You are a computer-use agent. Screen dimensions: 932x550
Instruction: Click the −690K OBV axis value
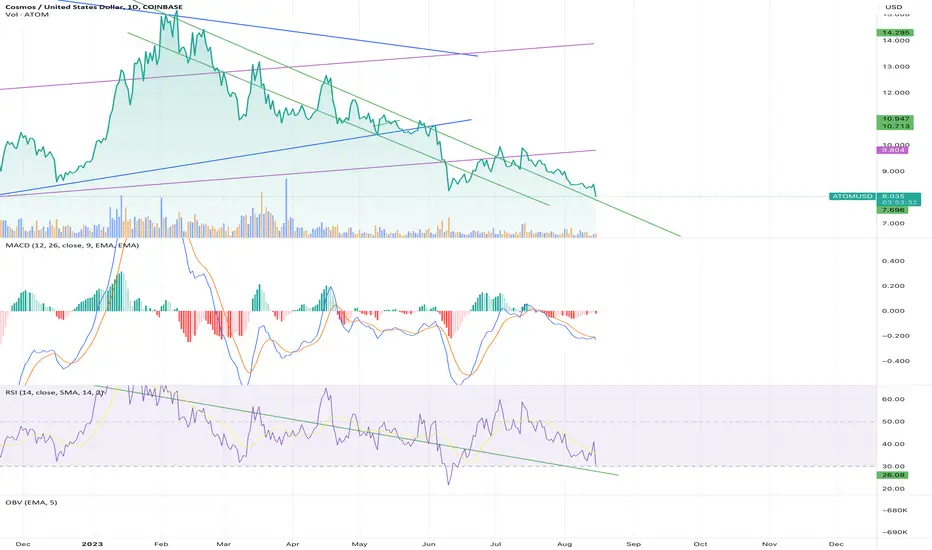click(x=895, y=532)
